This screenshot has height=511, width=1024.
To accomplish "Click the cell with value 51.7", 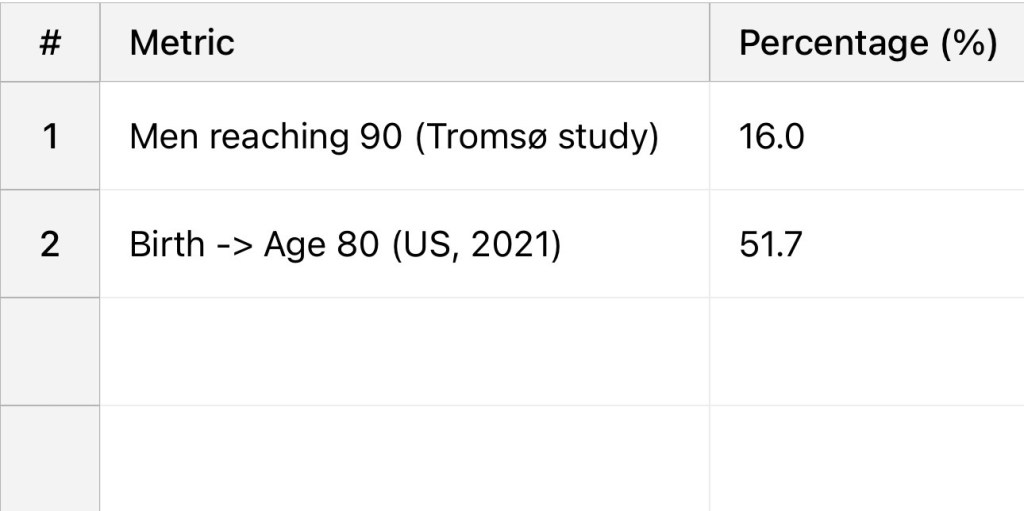I will pos(770,244).
